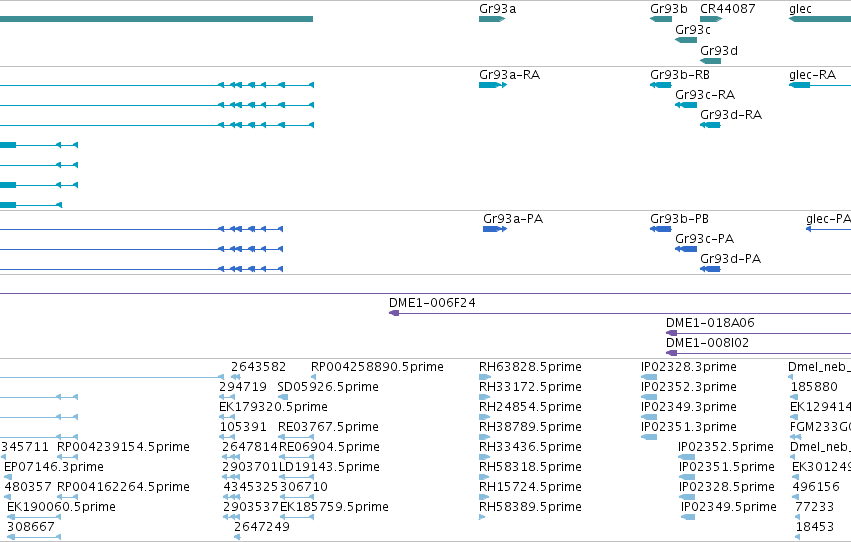
Task: Select the RP004239154.5prime label
Action: coord(123,447)
